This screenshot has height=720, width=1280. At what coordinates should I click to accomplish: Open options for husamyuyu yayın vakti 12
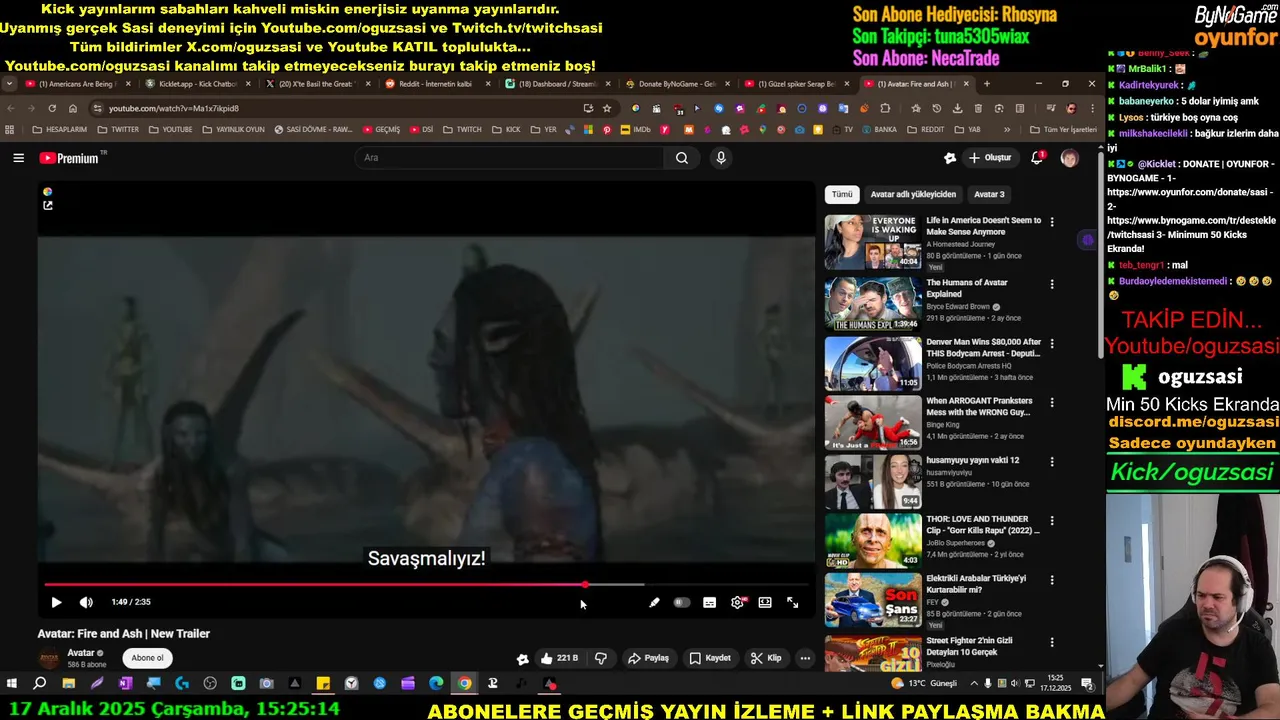1051,462
